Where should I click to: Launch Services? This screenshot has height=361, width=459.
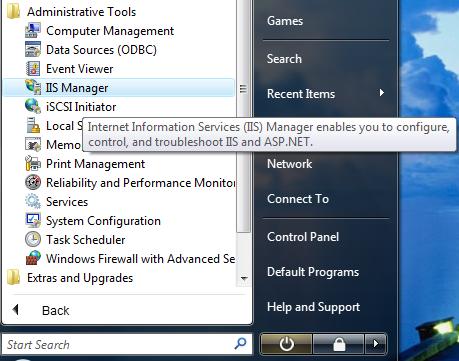(x=67, y=202)
